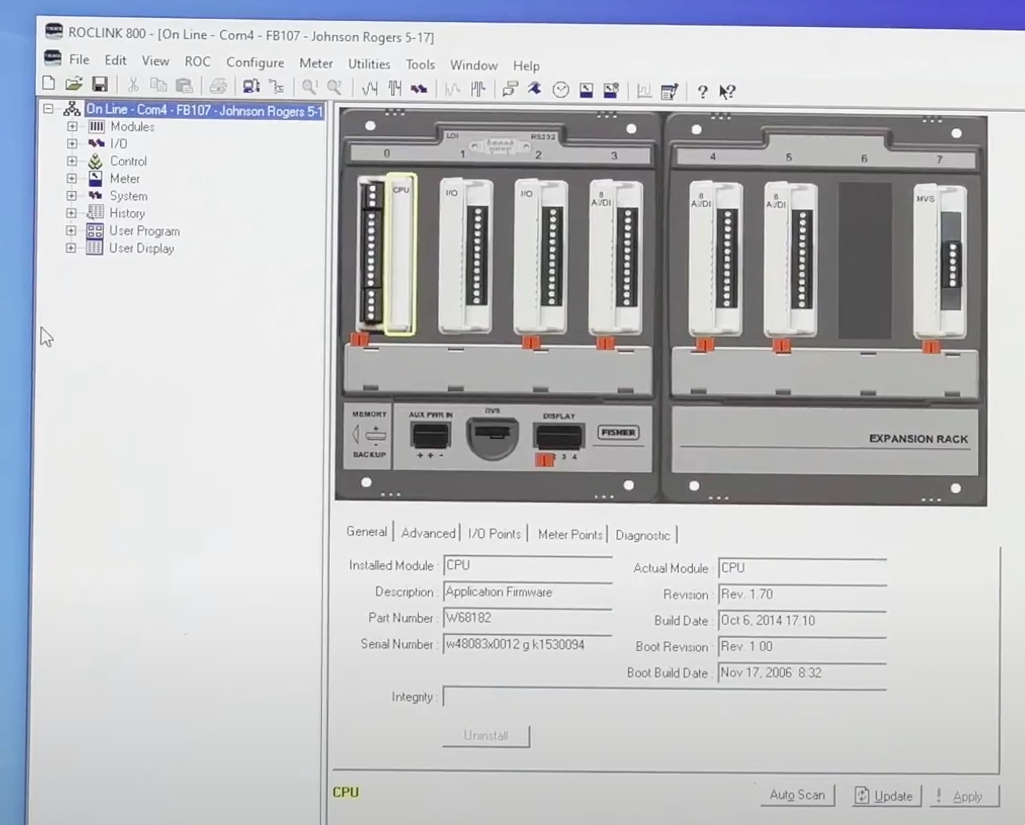Viewport: 1025px width, 825px height.
Task: Click the Help question mark icon
Action: (x=702, y=92)
